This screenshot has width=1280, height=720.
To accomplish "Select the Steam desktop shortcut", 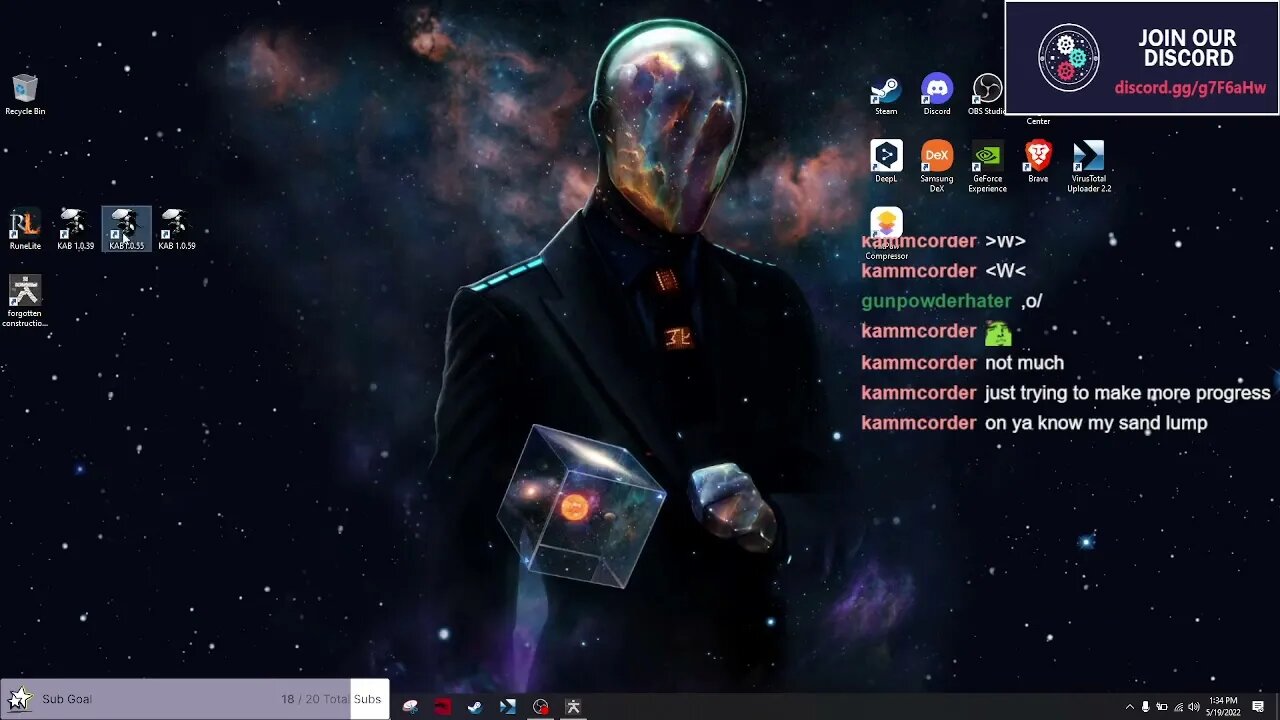I will 886,95.
